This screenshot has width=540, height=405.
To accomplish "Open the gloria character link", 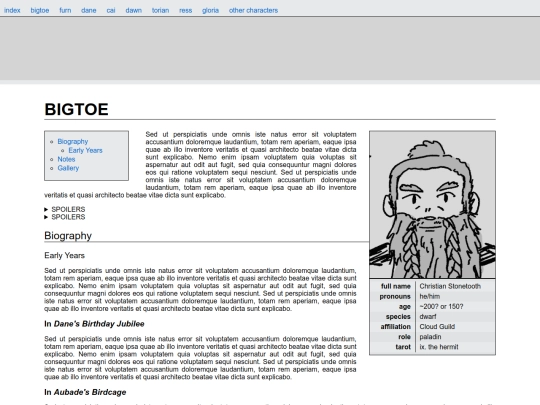I will click(x=210, y=10).
